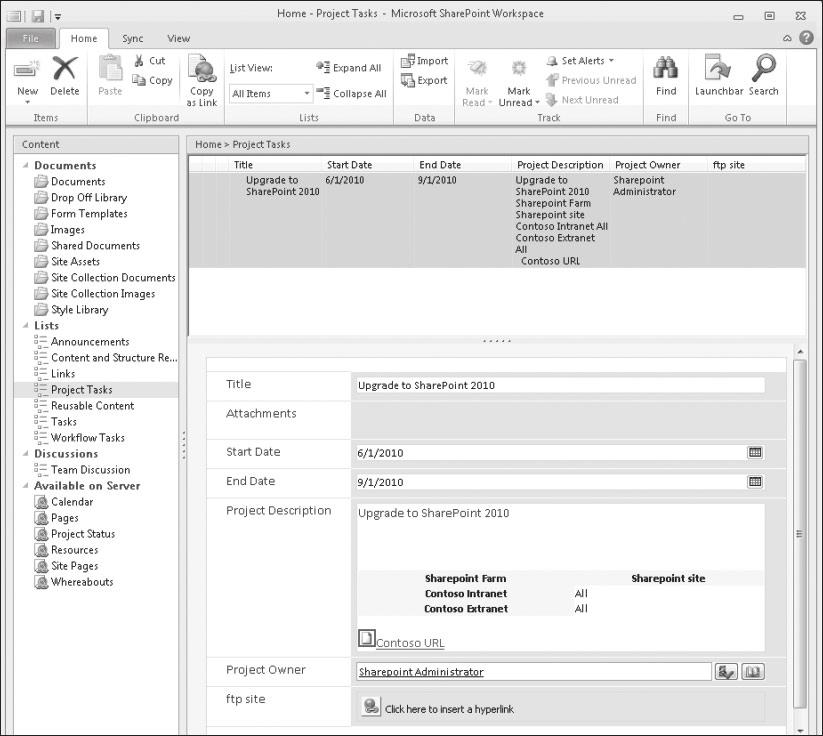Open the Mark Unread dropdown
Viewport: 823px width, 736px height.
537,102
